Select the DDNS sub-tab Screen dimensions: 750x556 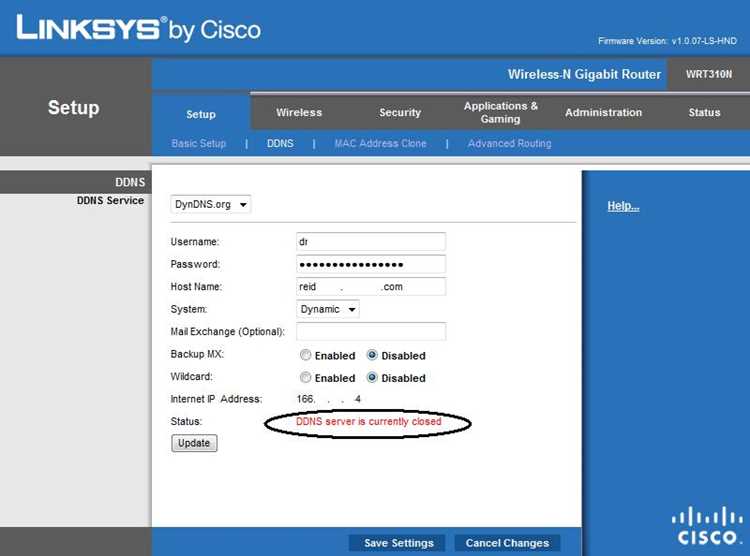pos(280,143)
